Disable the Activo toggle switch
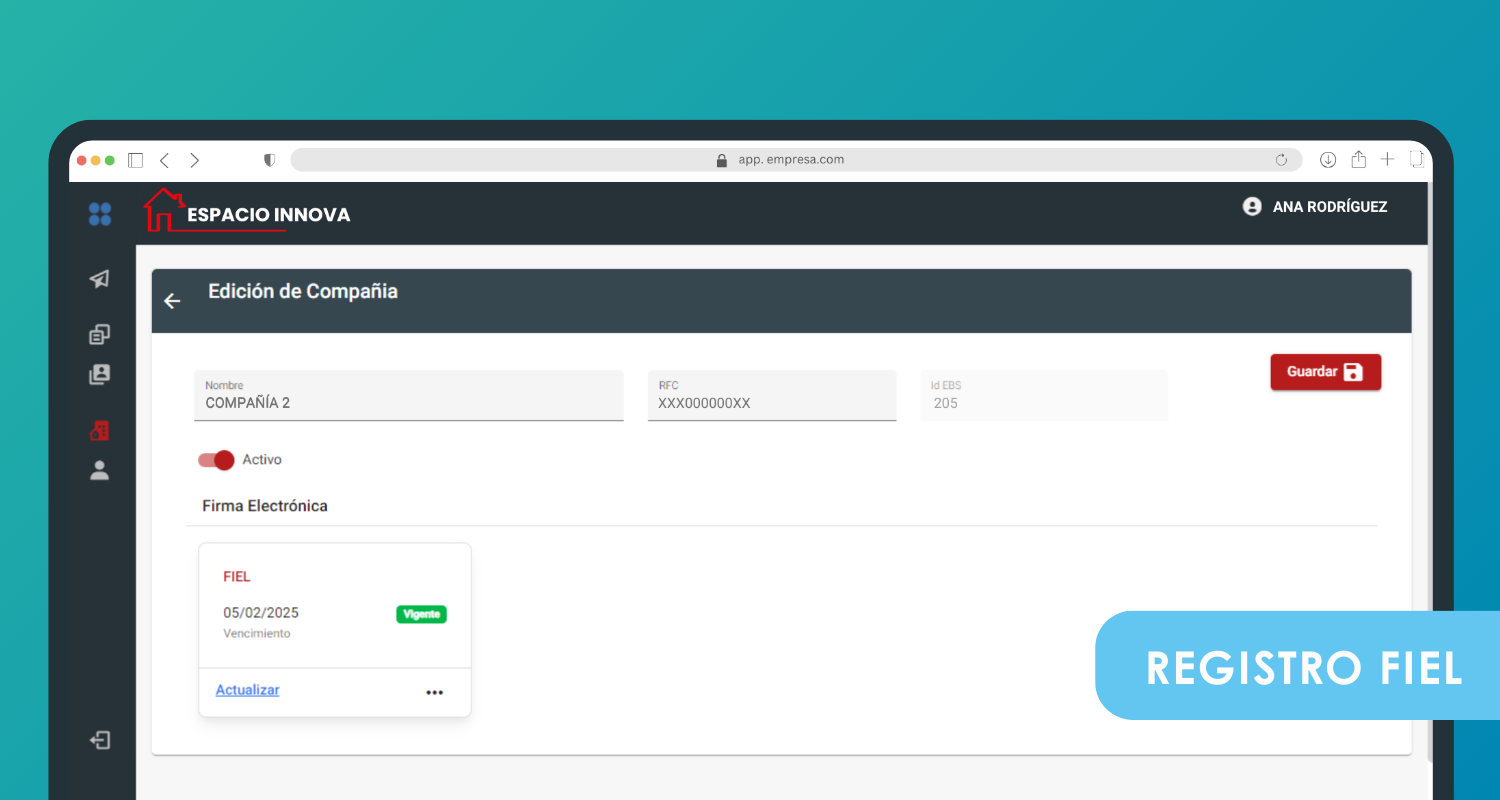The width and height of the screenshot is (1500, 800). point(216,460)
